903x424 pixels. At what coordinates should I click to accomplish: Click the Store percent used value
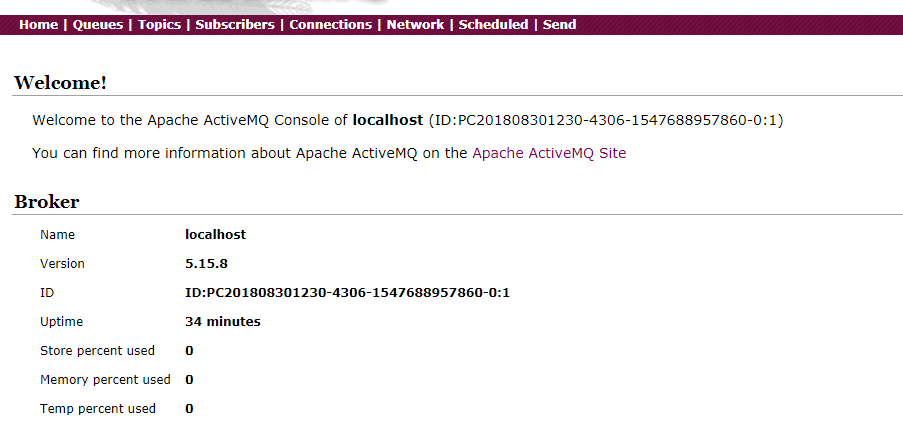[189, 351]
